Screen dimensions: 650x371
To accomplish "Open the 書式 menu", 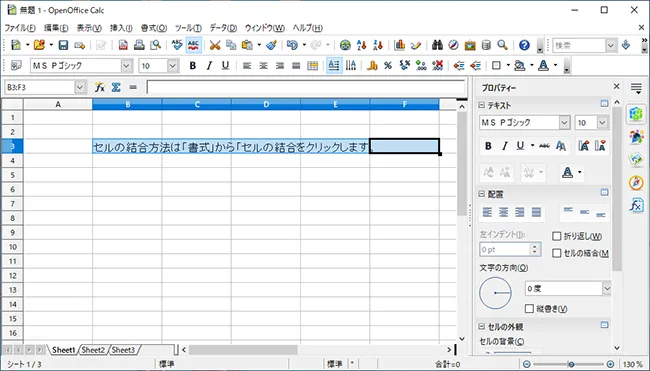I will (154, 28).
